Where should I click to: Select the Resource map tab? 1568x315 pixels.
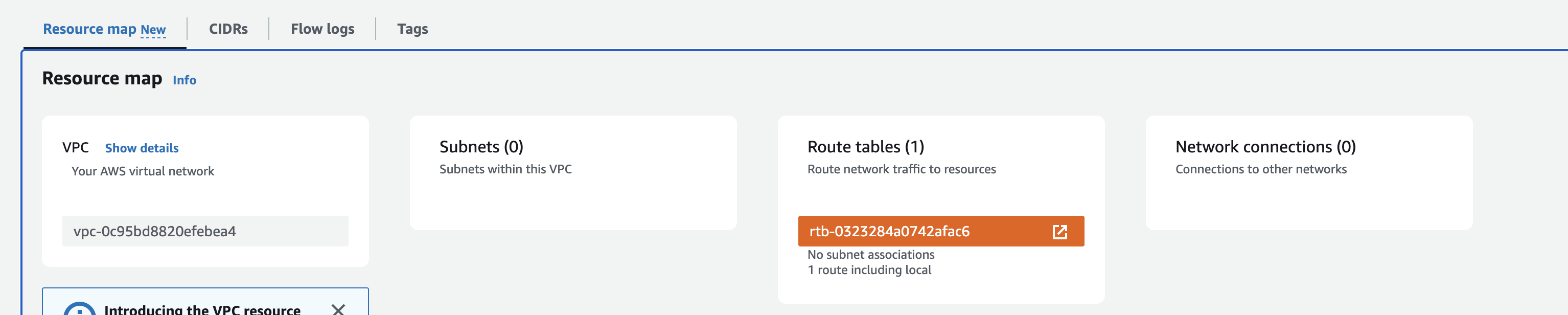coord(90,28)
